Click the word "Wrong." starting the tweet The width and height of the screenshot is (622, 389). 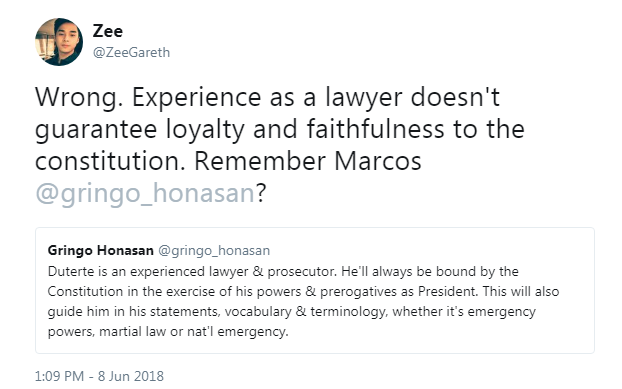[x=79, y=97]
